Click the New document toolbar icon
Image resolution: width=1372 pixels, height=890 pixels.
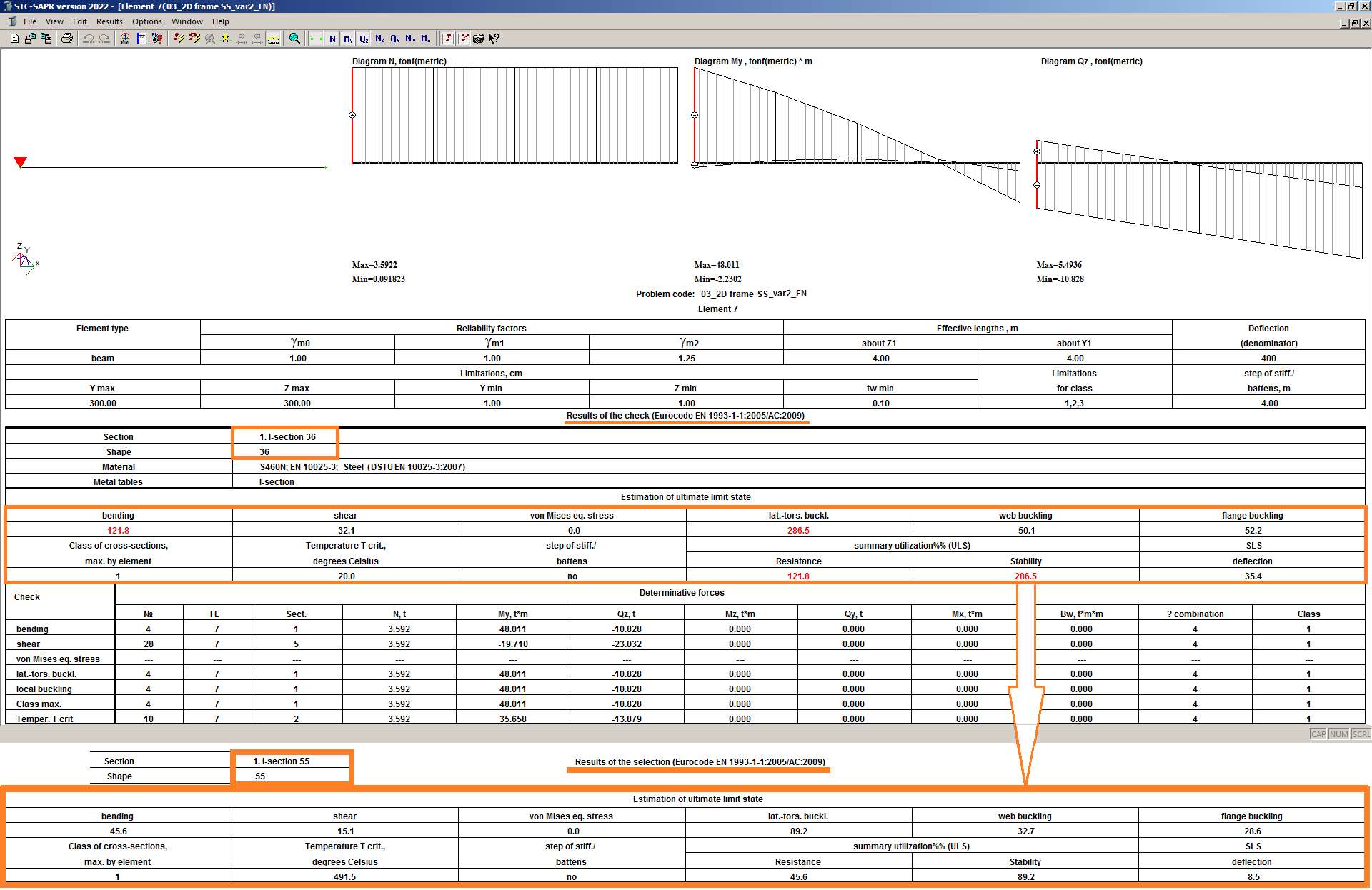[x=14, y=39]
